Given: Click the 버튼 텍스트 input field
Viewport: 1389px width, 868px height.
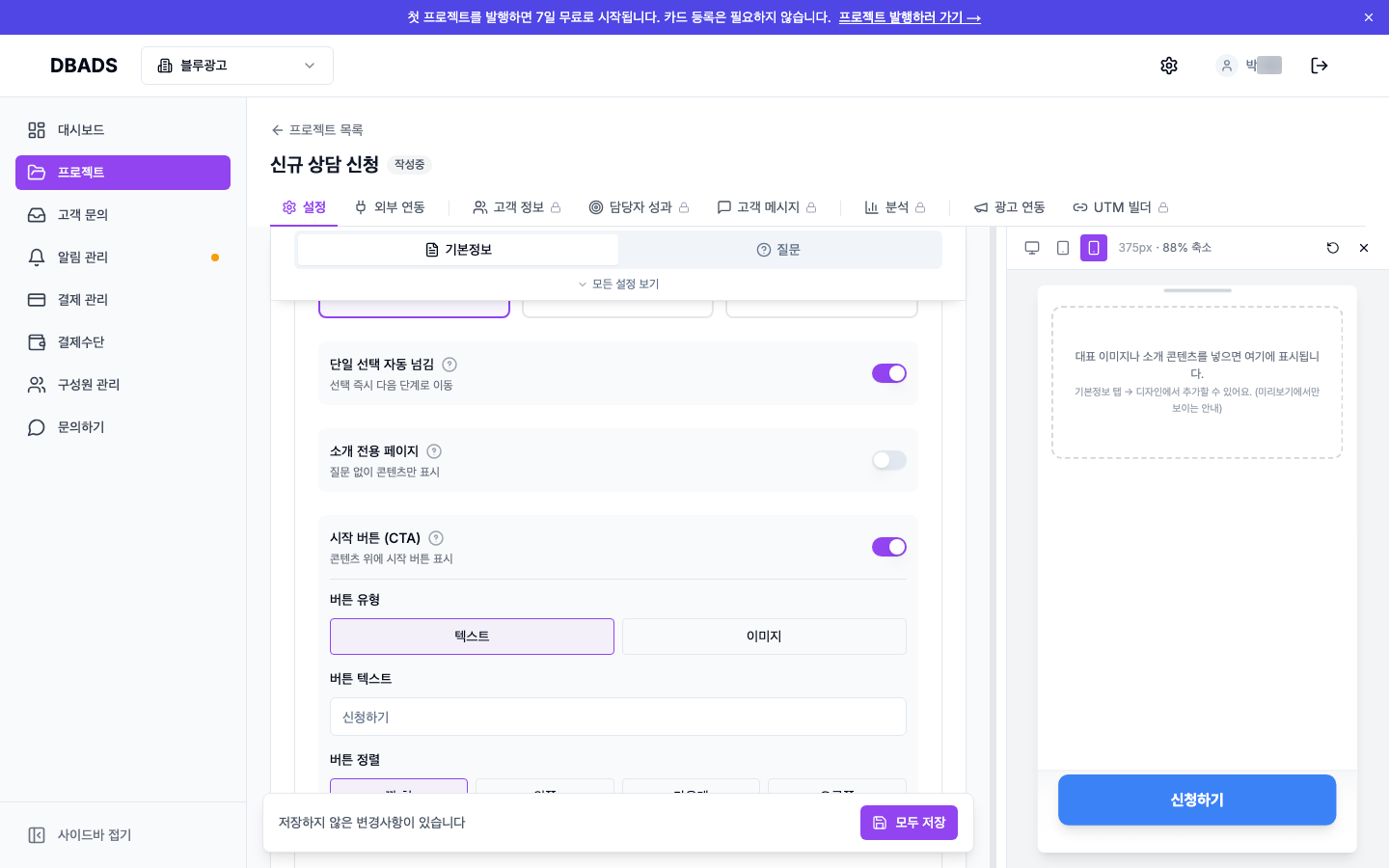Looking at the screenshot, I should pyautogui.click(x=618, y=717).
